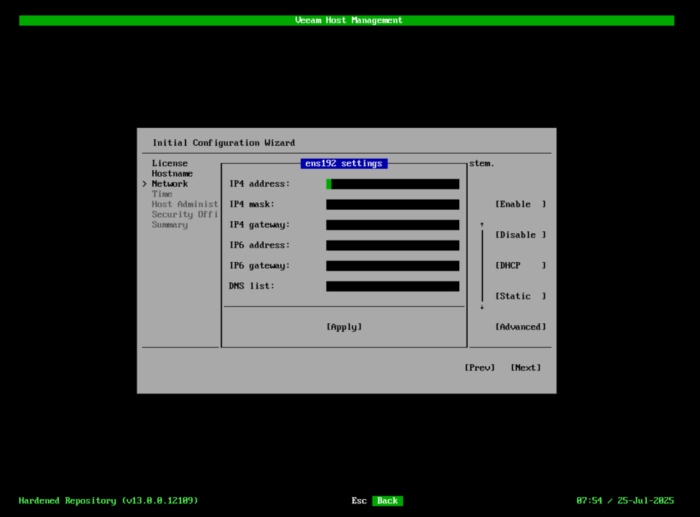This screenshot has height=517, width=700.
Task: Click the DNS list label
Action: pyautogui.click(x=251, y=286)
